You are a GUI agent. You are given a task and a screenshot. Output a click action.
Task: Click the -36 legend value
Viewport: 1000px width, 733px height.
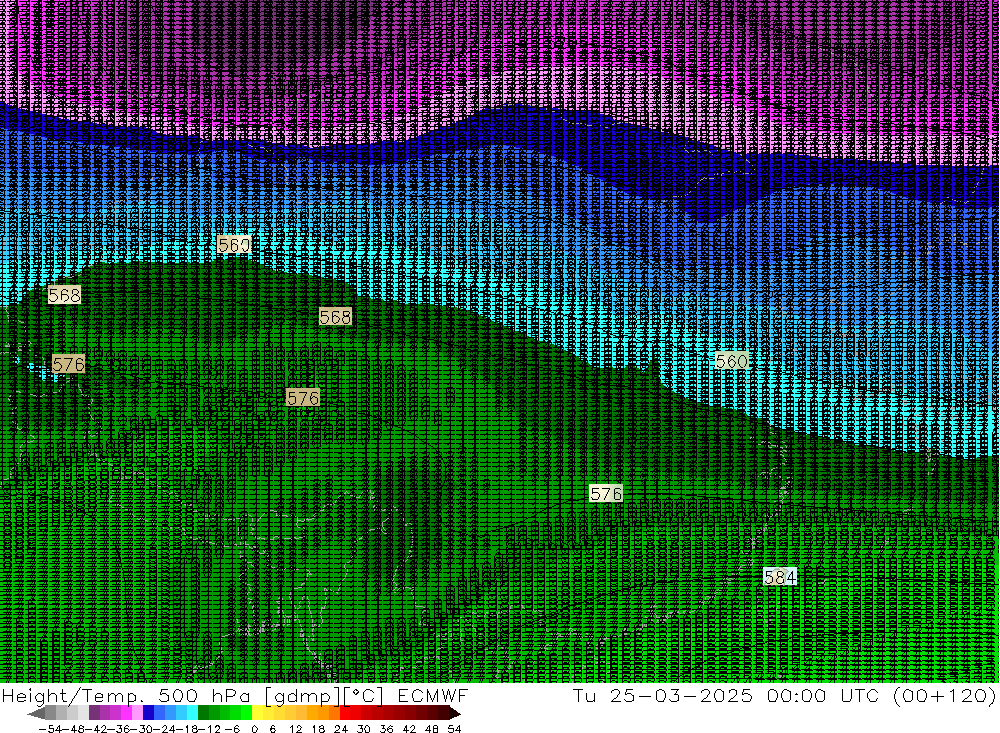[119, 729]
